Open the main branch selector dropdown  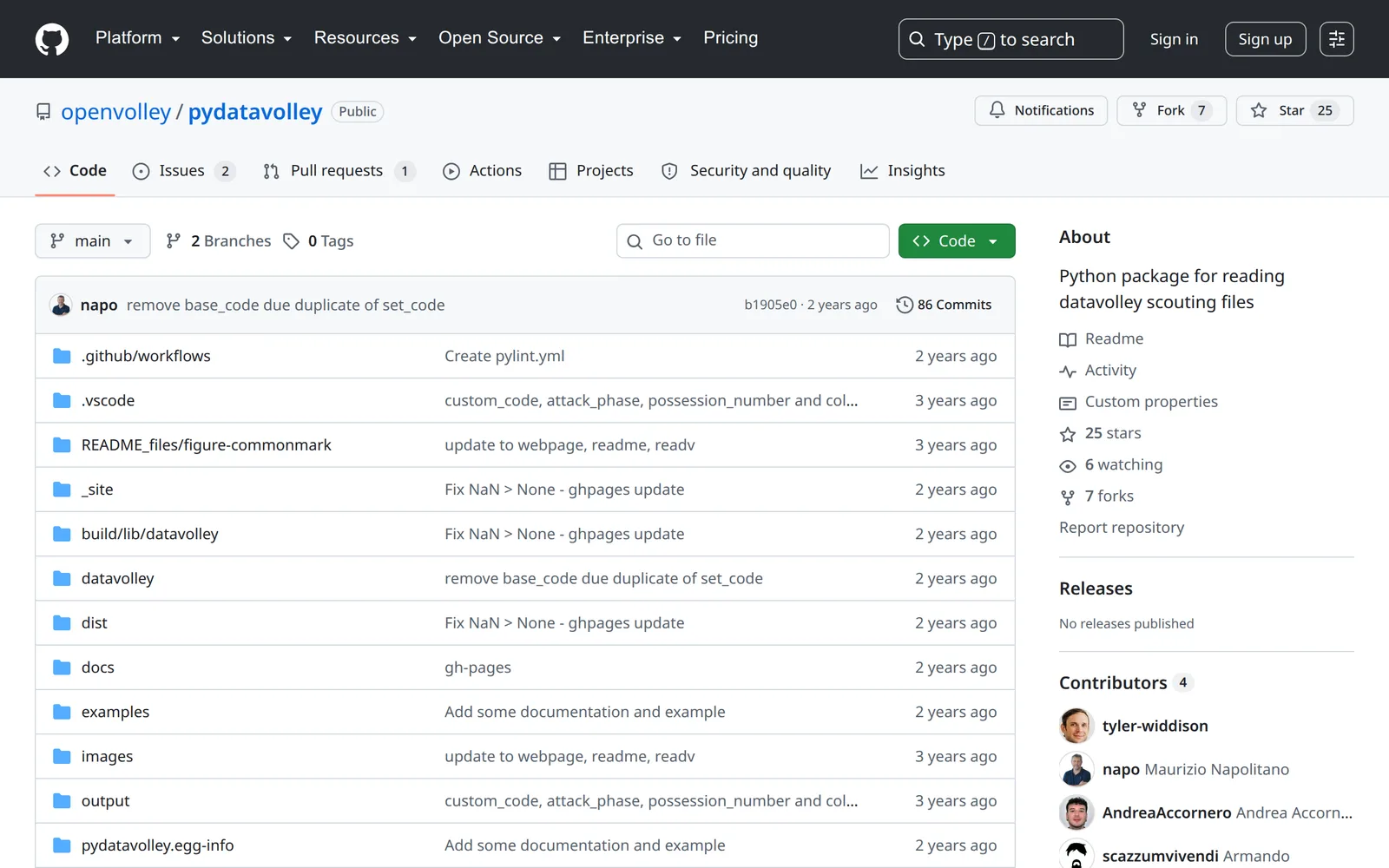[93, 241]
